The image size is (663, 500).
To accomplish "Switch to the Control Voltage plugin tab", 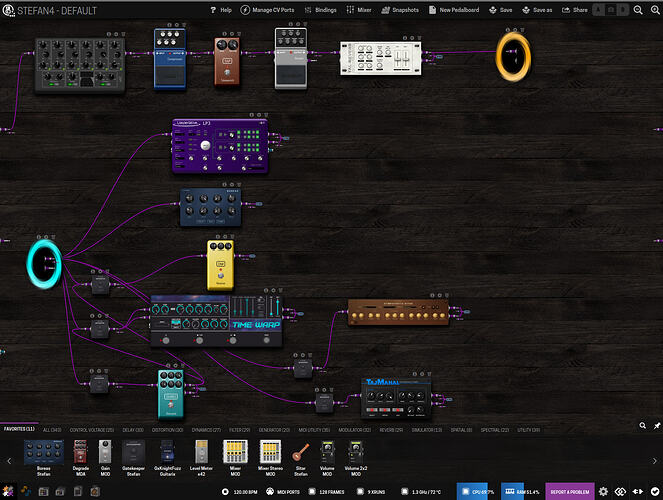I will [92, 429].
